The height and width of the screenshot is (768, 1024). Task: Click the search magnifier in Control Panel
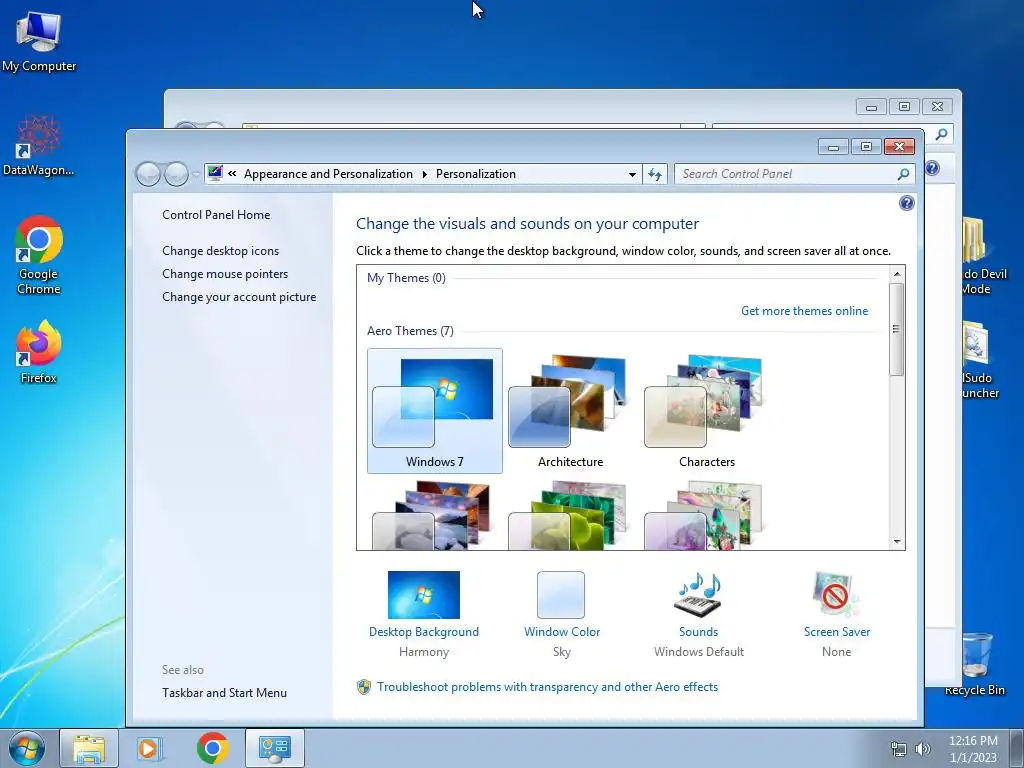tap(903, 174)
